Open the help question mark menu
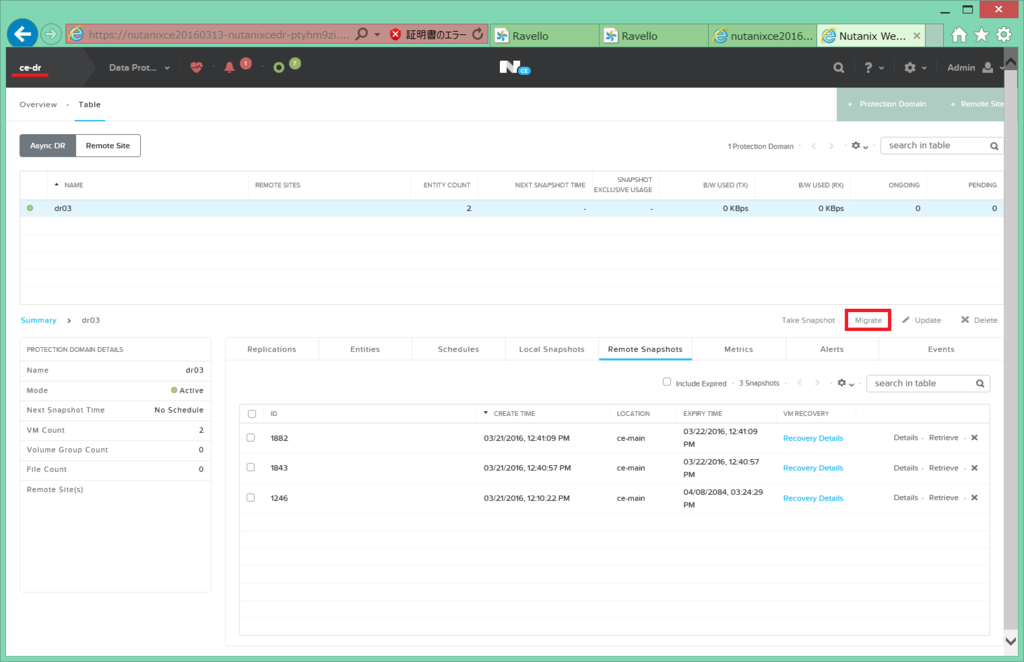 coord(874,67)
